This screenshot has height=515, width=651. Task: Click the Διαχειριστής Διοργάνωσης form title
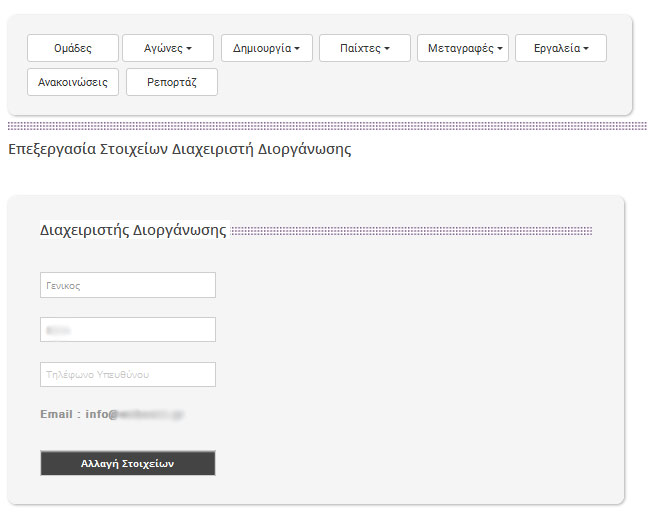(133, 229)
